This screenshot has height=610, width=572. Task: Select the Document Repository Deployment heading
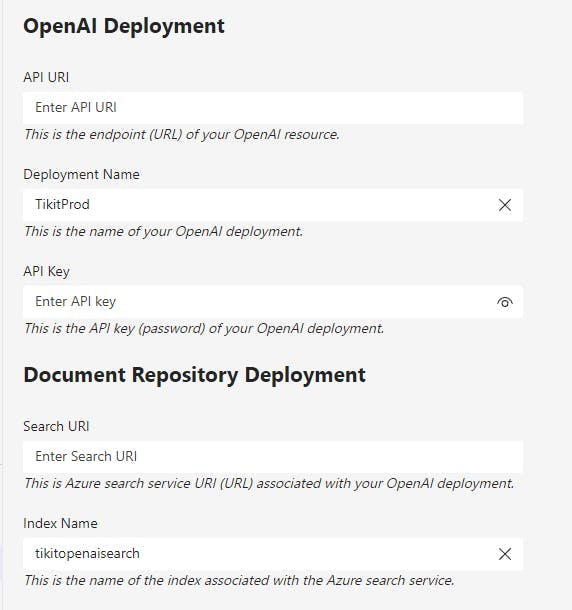(194, 375)
